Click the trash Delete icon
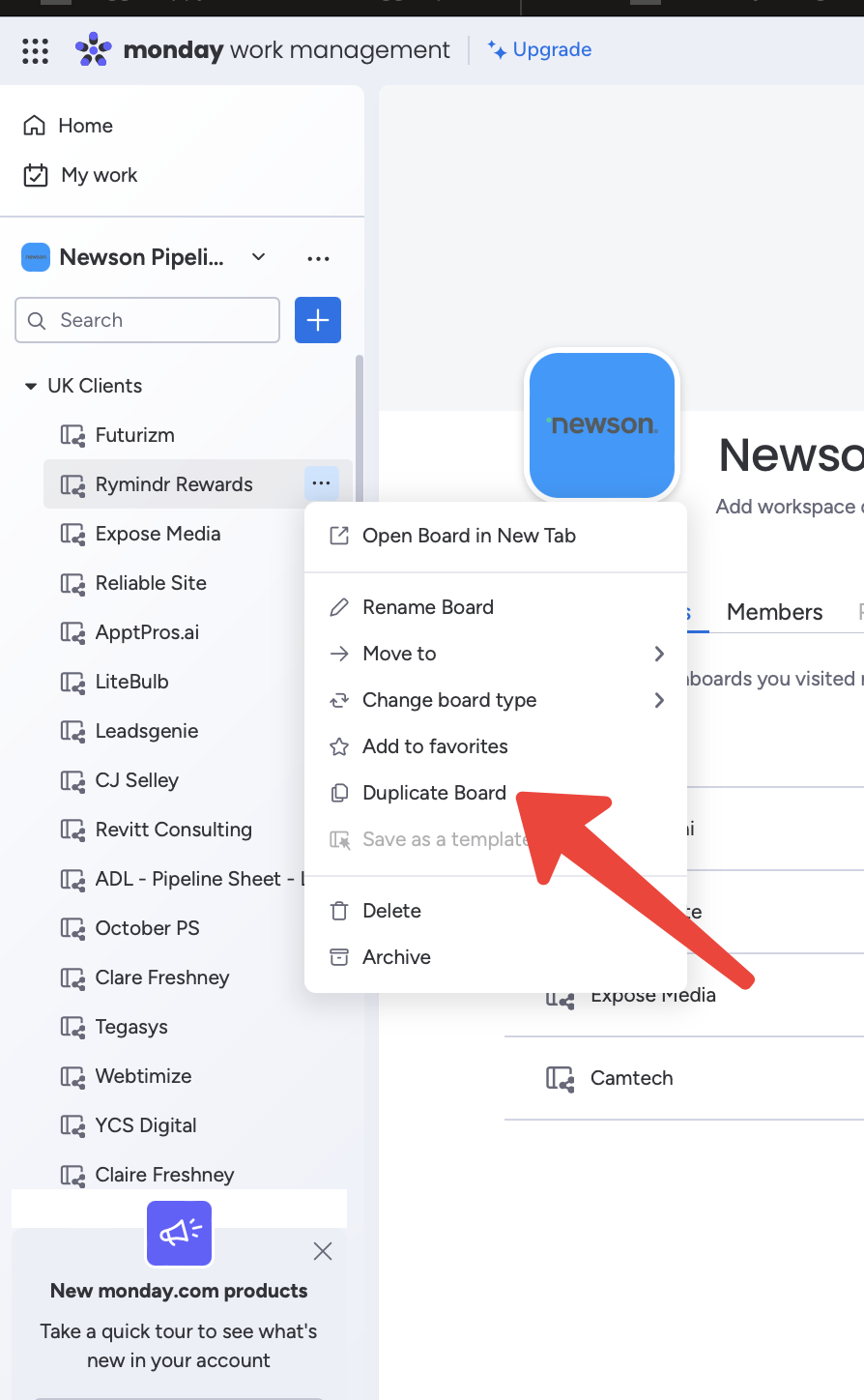This screenshot has height=1400, width=864. (339, 911)
